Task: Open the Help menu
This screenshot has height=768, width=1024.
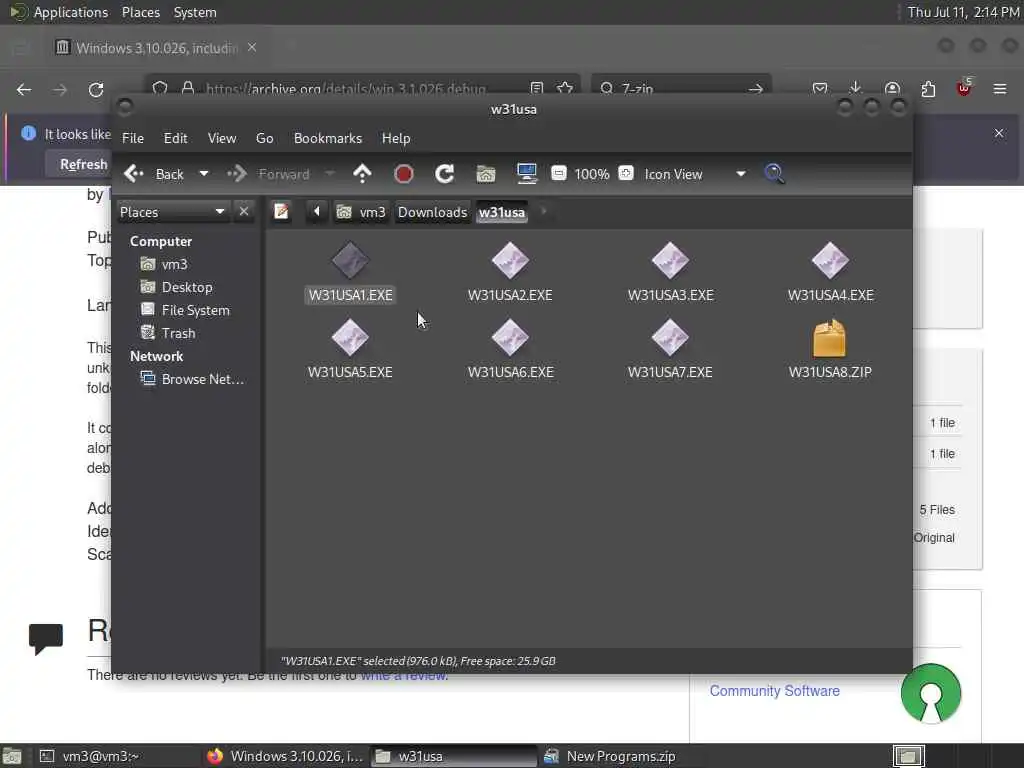Action: 396,138
